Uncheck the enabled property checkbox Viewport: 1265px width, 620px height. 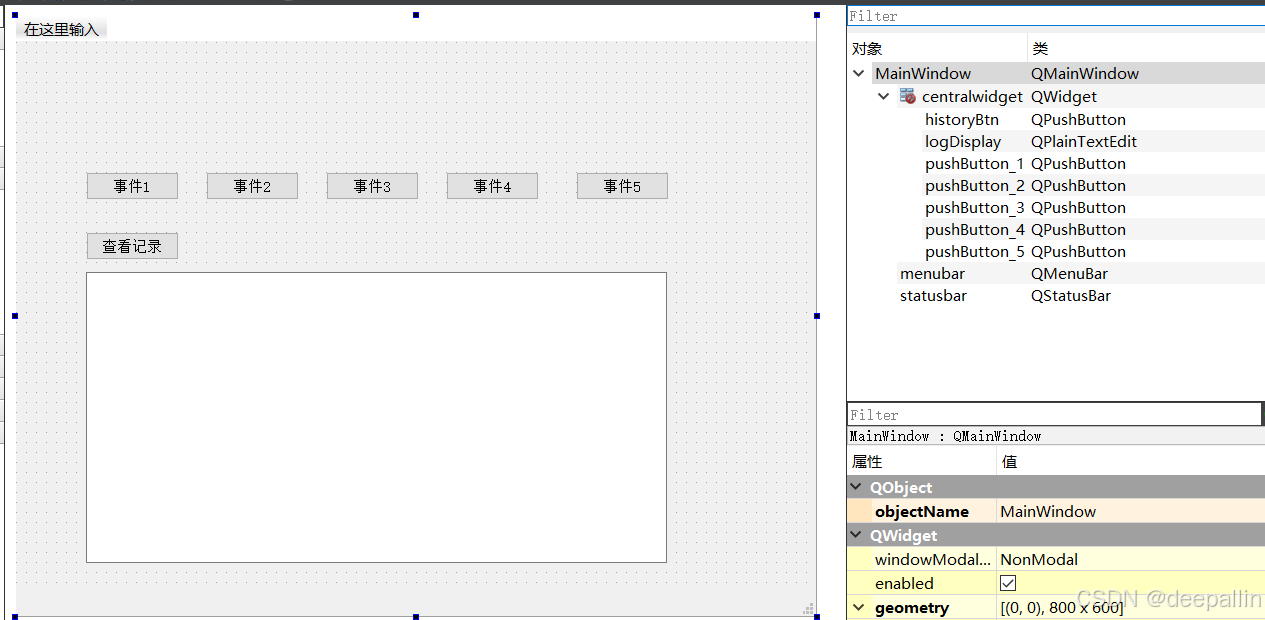click(x=1007, y=583)
